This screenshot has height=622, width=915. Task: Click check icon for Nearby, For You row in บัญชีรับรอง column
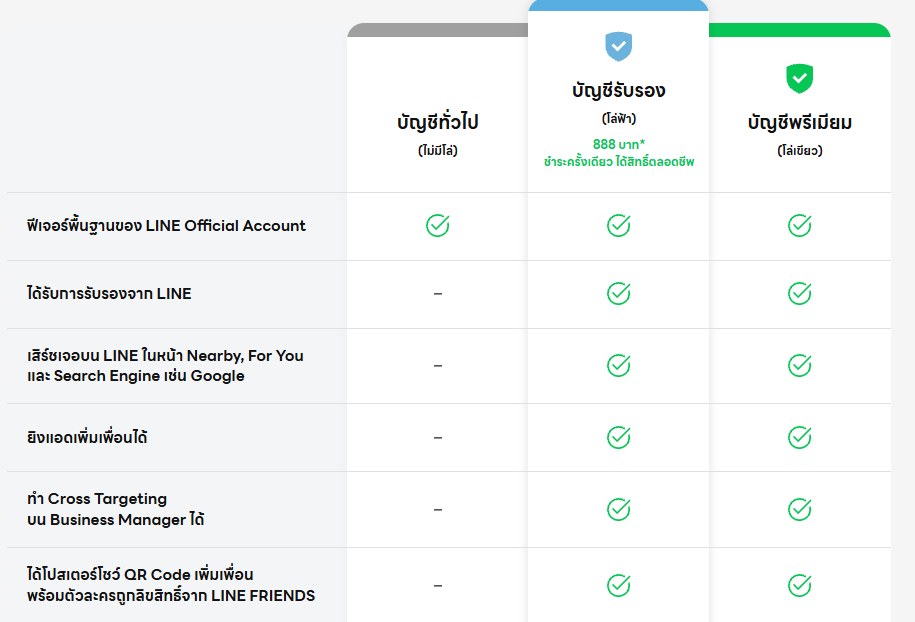pyautogui.click(x=619, y=365)
